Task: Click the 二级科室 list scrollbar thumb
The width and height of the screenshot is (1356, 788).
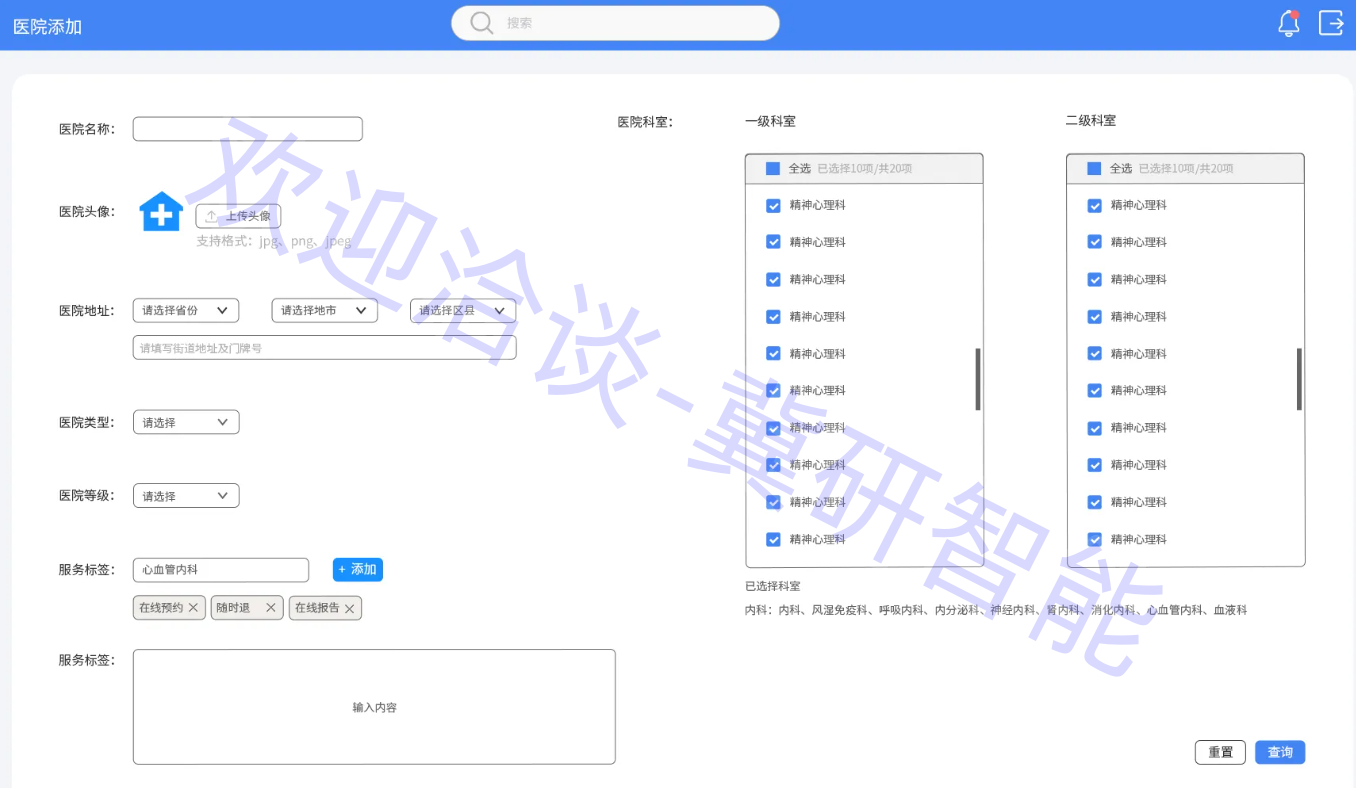Action: coord(1299,379)
